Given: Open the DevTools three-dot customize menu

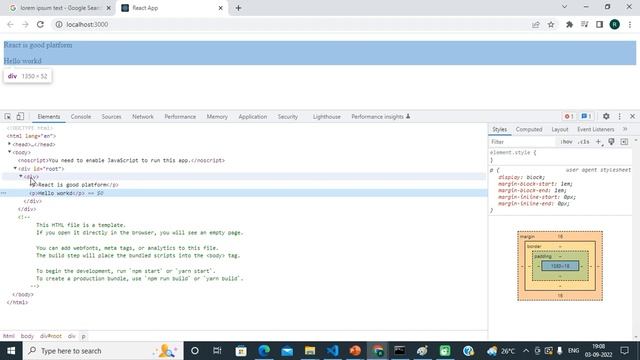Looking at the screenshot, I should point(619,116).
